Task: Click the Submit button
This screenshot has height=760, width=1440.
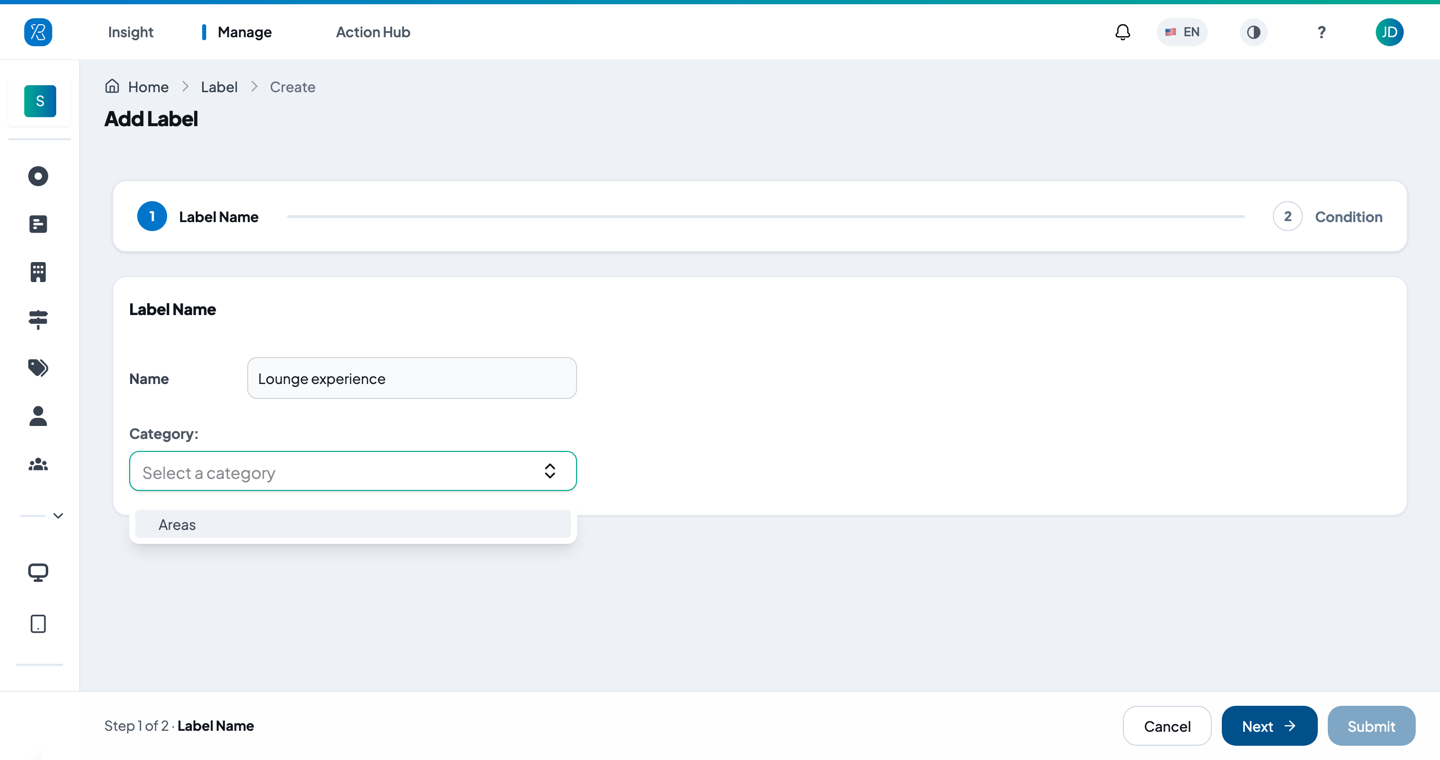Action: [1371, 726]
